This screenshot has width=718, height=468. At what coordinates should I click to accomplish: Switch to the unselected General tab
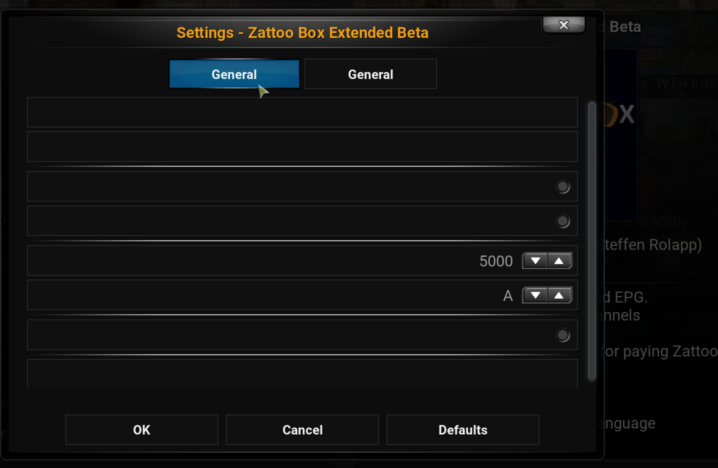pyautogui.click(x=370, y=74)
